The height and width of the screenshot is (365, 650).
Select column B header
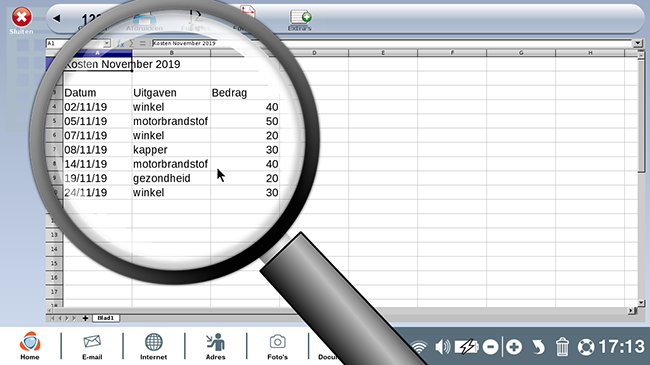click(x=171, y=53)
